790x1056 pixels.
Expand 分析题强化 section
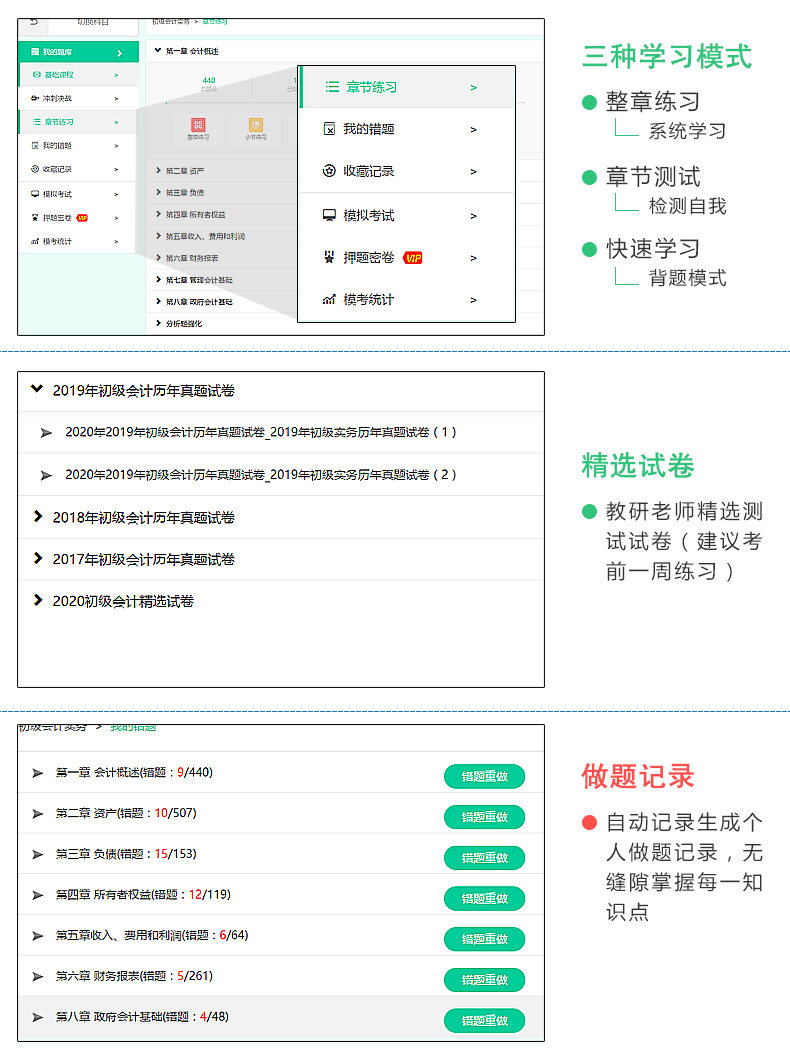click(x=158, y=323)
